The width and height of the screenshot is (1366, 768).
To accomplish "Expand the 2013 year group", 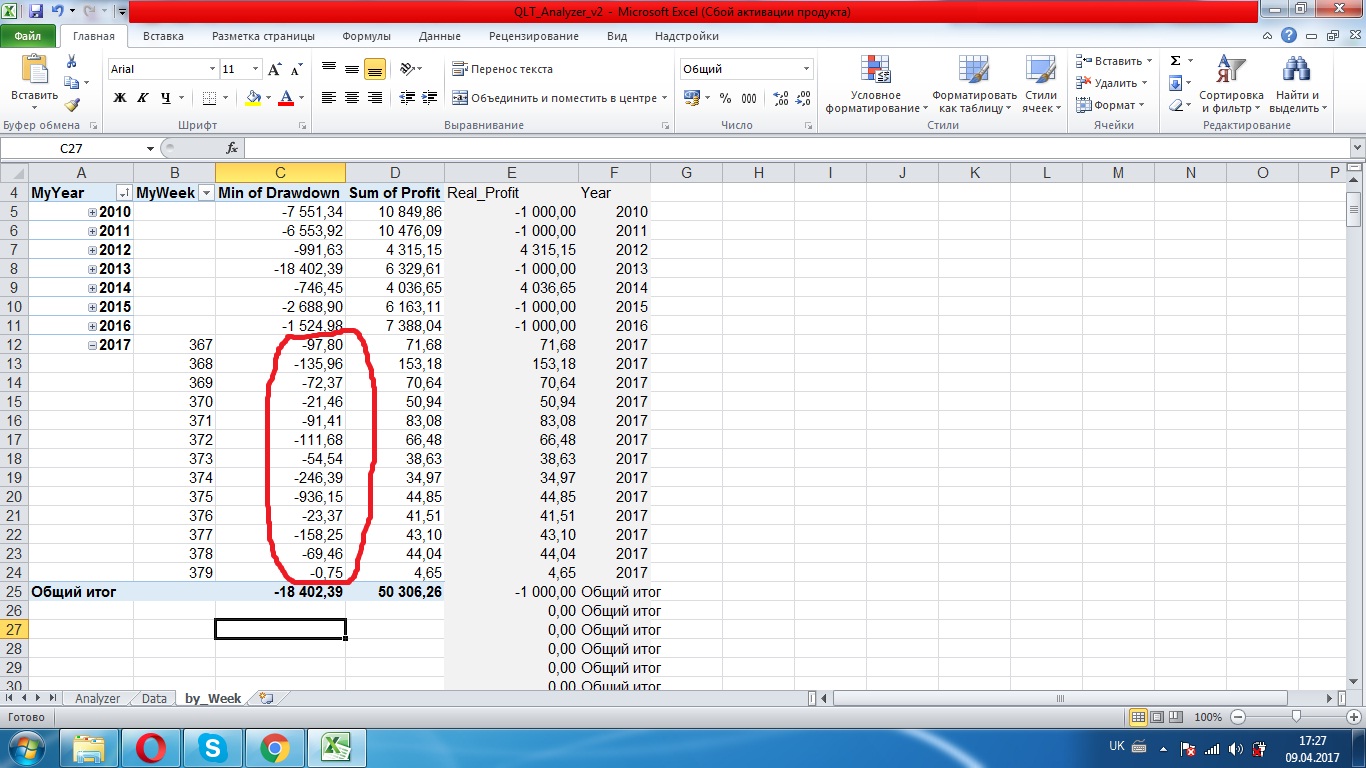I will (x=93, y=269).
